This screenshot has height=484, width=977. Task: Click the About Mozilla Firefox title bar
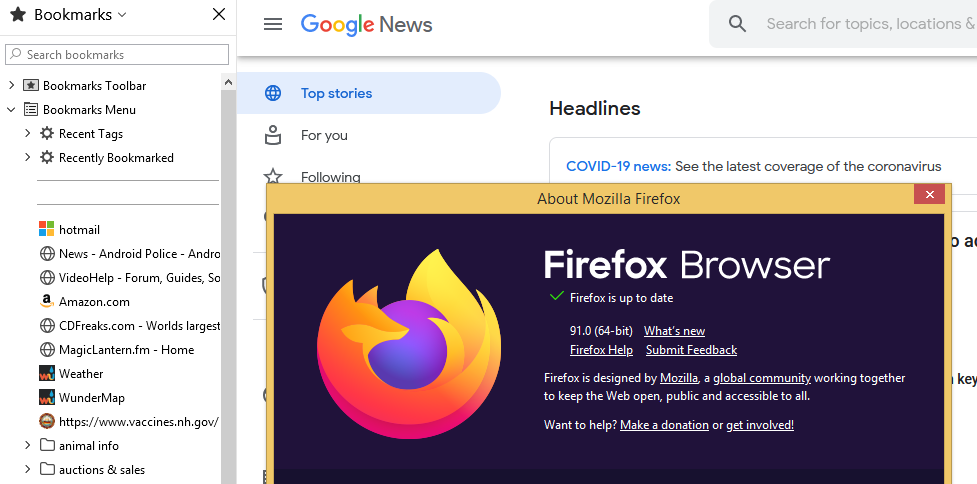point(608,199)
